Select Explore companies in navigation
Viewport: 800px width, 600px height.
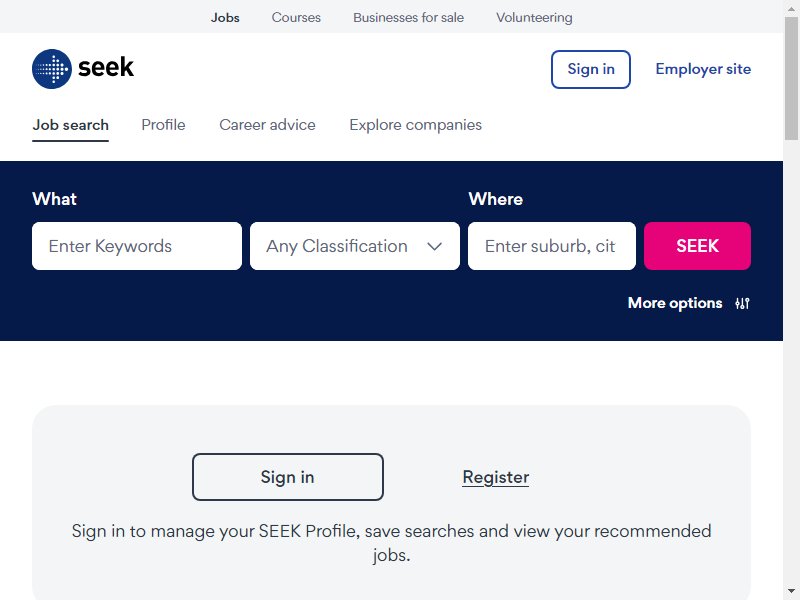pyautogui.click(x=415, y=125)
